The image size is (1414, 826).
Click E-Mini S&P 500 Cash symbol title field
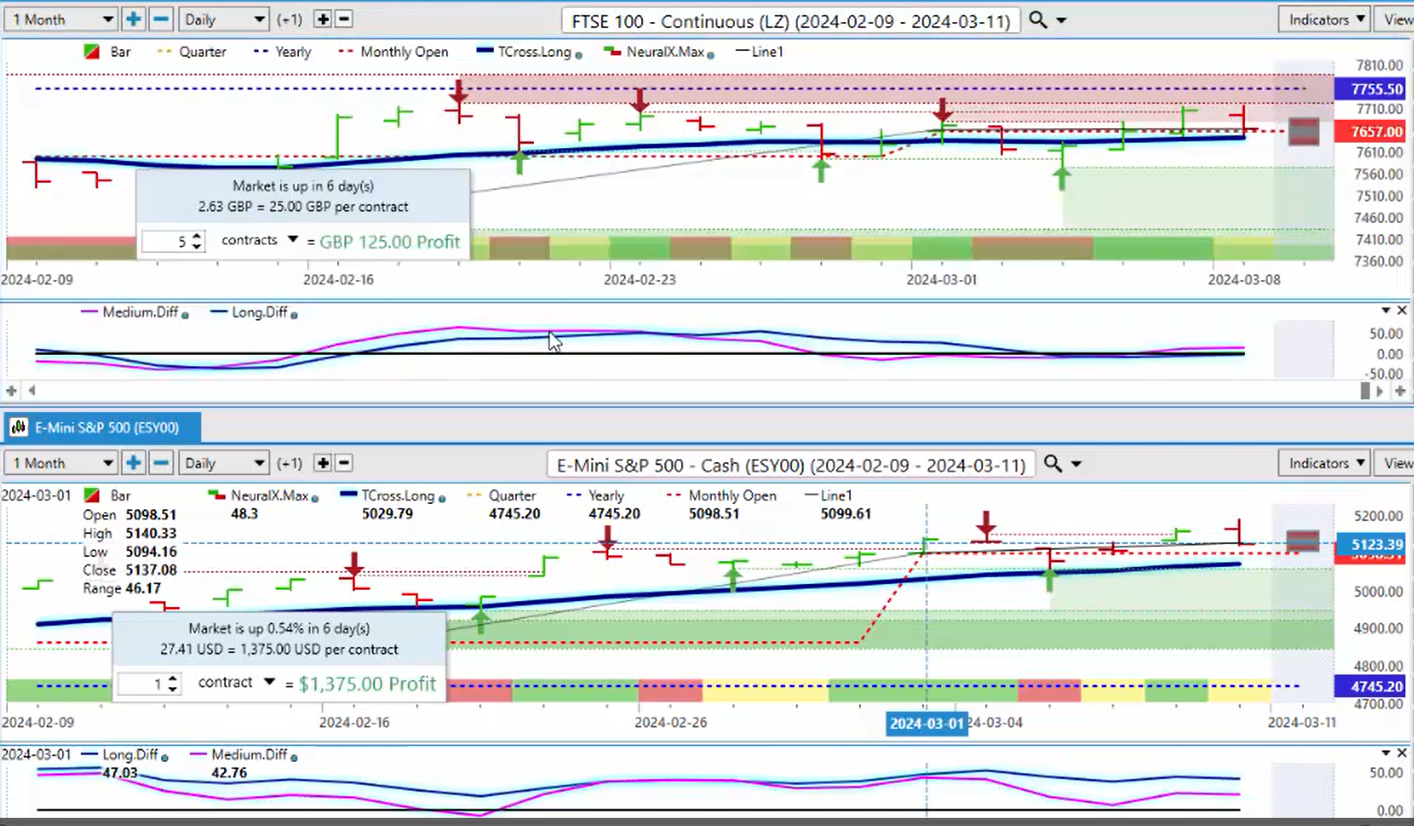pyautogui.click(x=791, y=464)
